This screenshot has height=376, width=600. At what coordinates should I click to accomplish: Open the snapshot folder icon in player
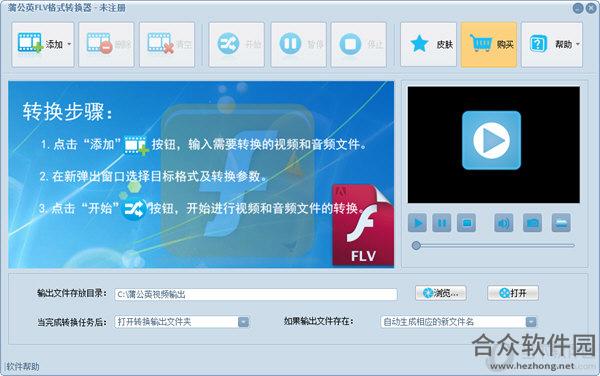[561, 223]
